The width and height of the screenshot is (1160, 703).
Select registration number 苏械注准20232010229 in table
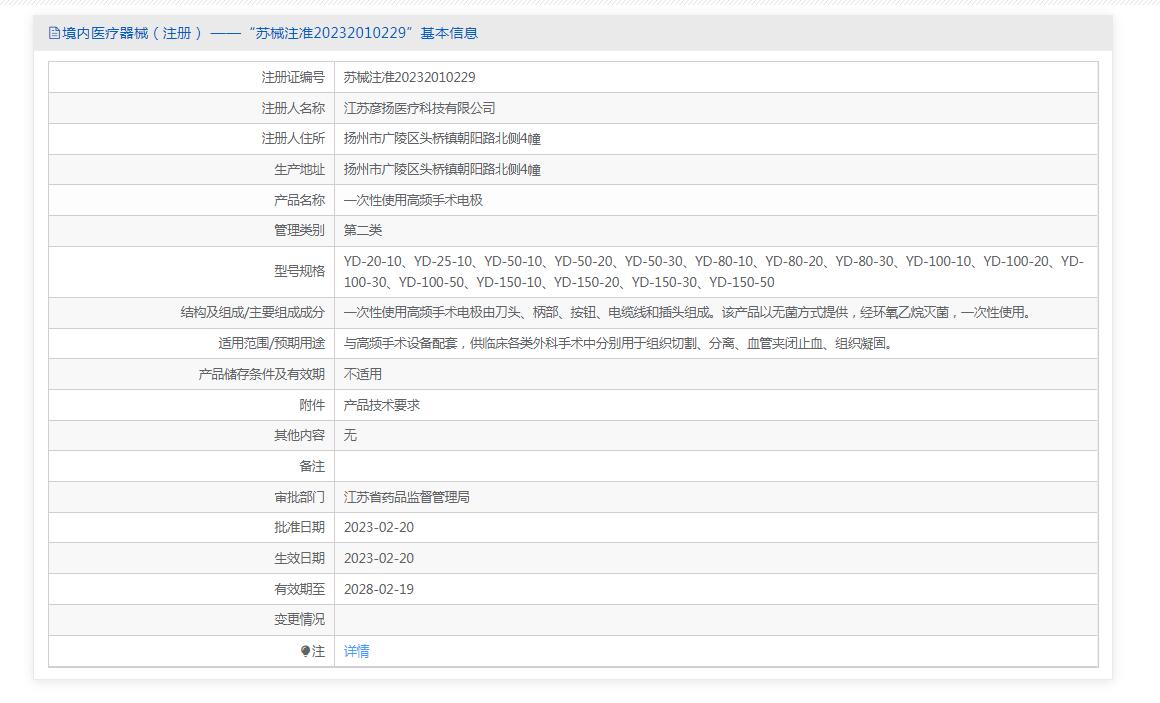(409, 77)
